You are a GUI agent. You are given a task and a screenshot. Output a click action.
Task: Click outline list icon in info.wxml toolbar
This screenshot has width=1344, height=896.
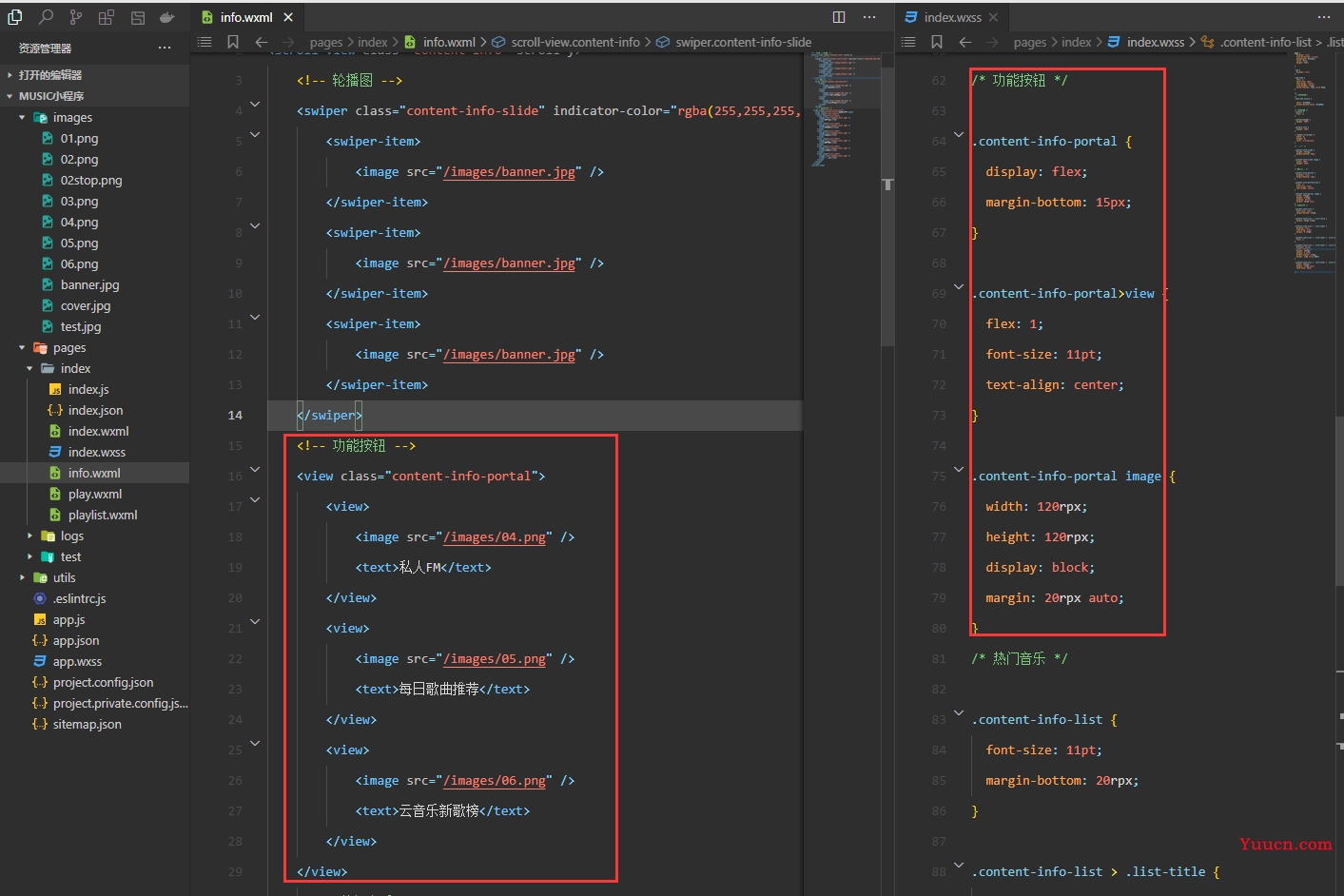[205, 42]
